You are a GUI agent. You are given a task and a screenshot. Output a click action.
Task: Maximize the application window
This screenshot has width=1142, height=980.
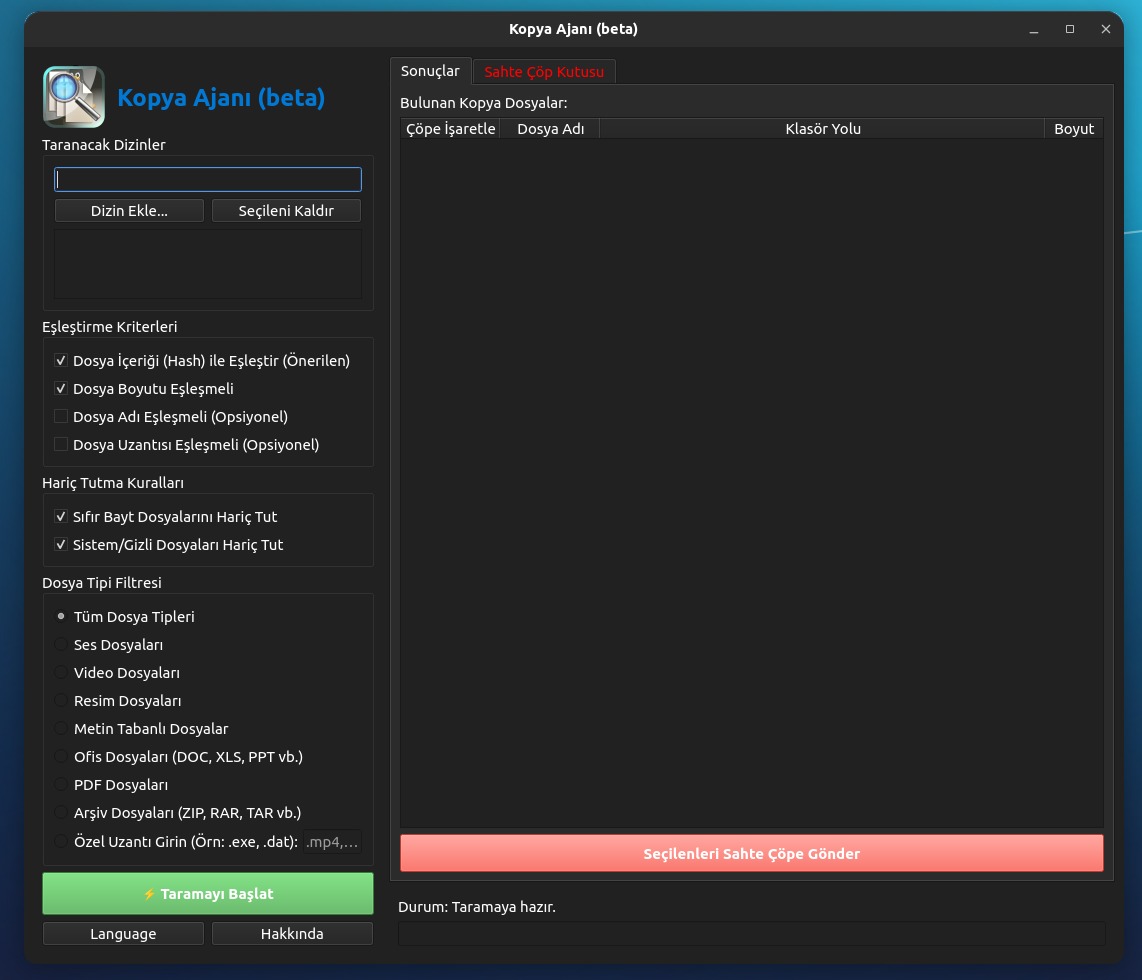[1069, 30]
